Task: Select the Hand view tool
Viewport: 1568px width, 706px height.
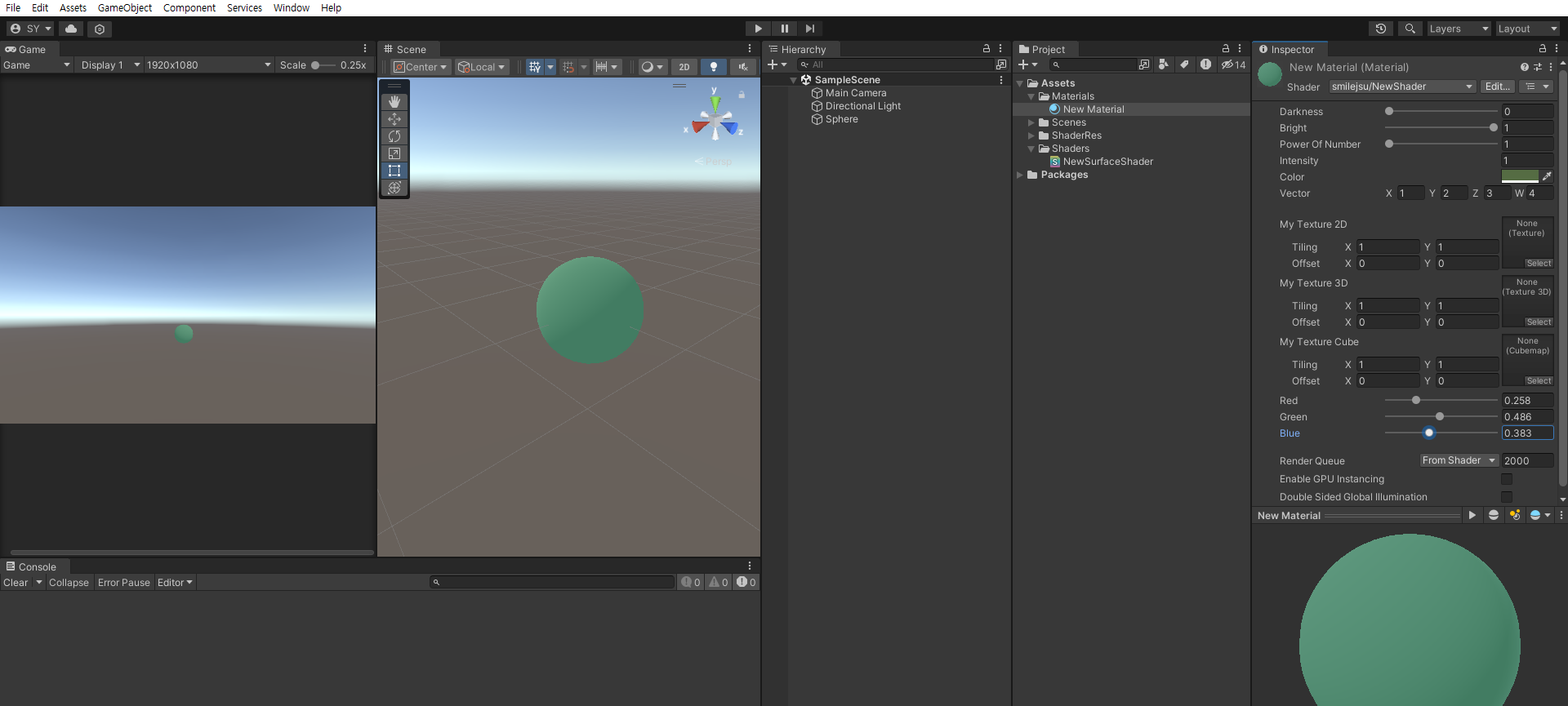Action: tap(394, 102)
